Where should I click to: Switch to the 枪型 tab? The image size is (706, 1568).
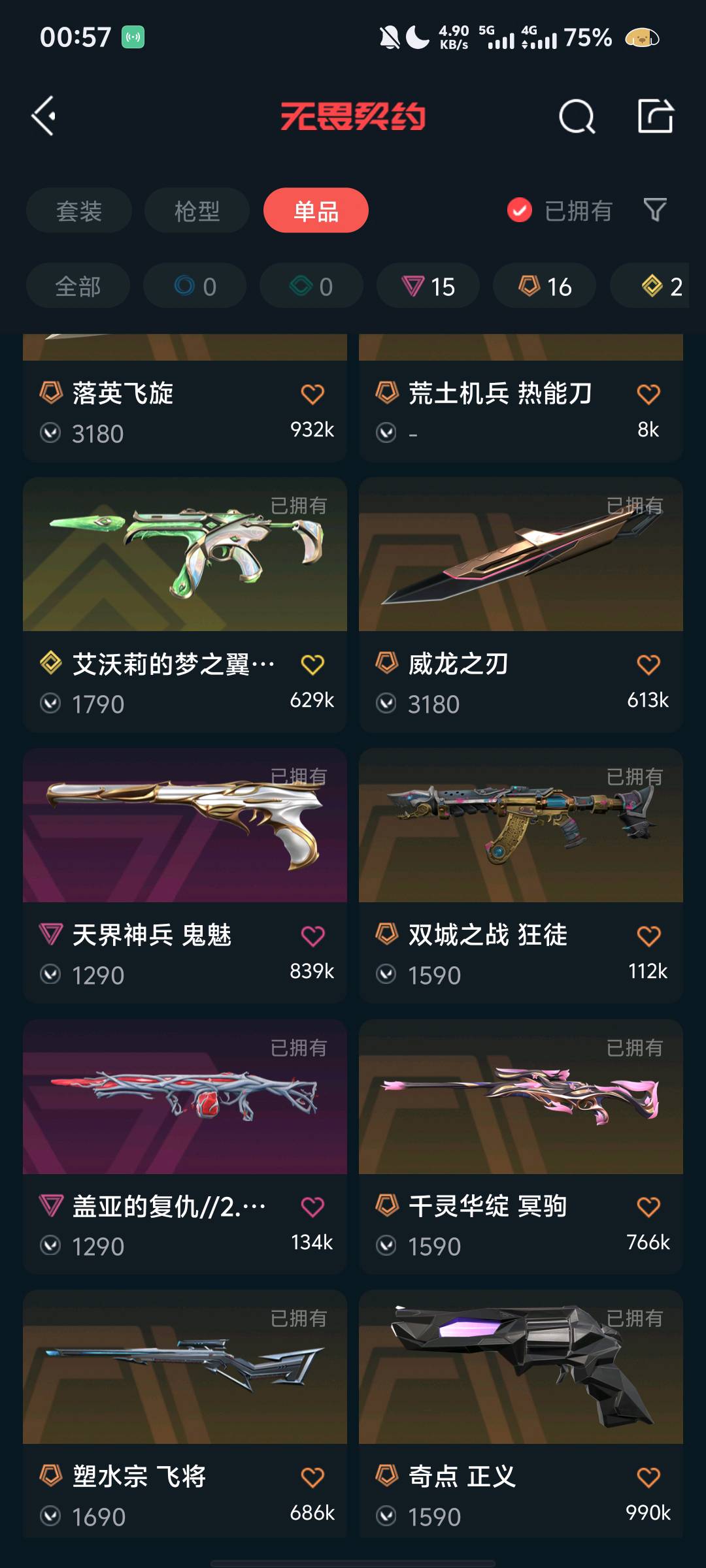[197, 210]
